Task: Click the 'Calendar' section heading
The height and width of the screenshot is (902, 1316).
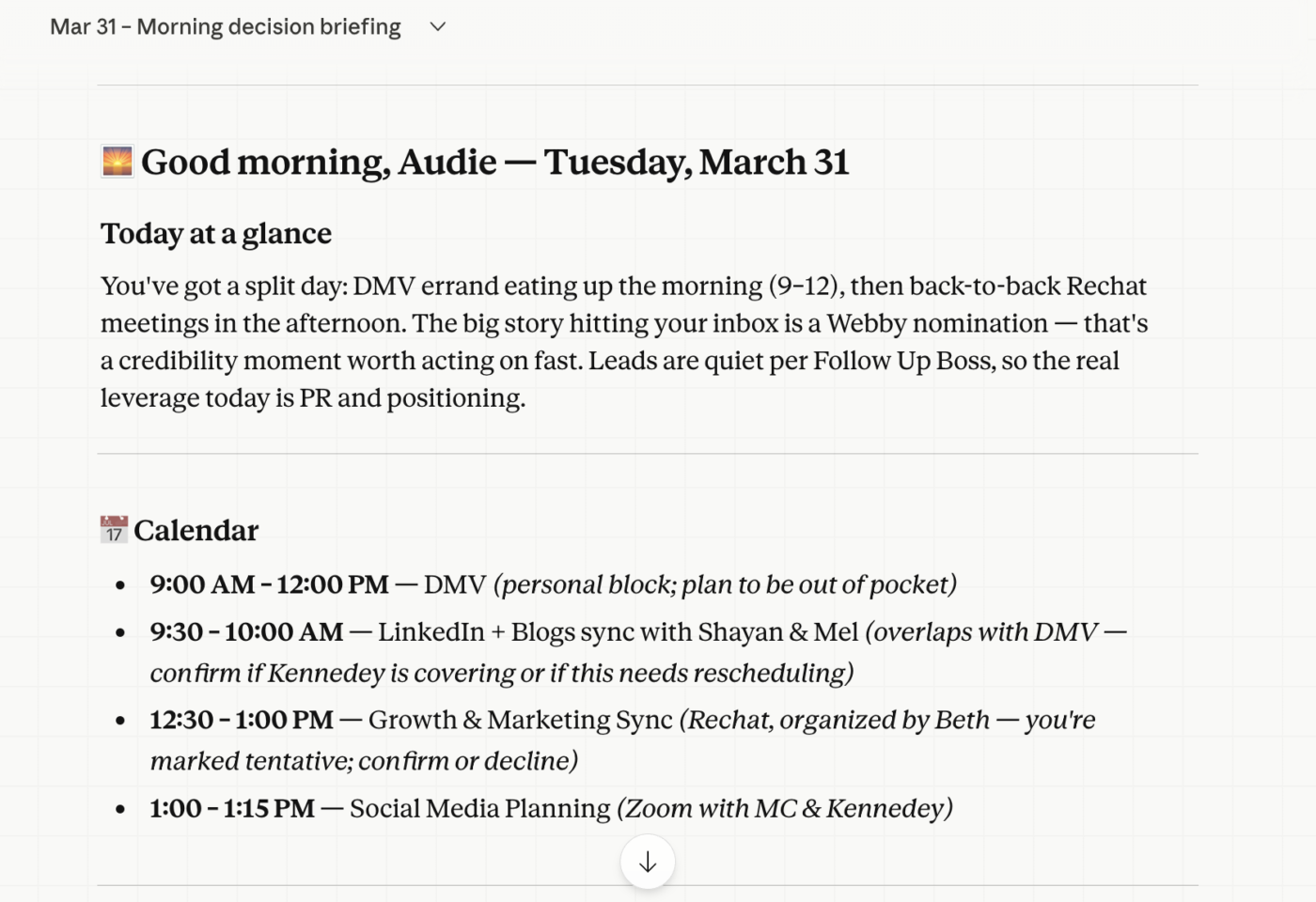Action: click(x=196, y=530)
